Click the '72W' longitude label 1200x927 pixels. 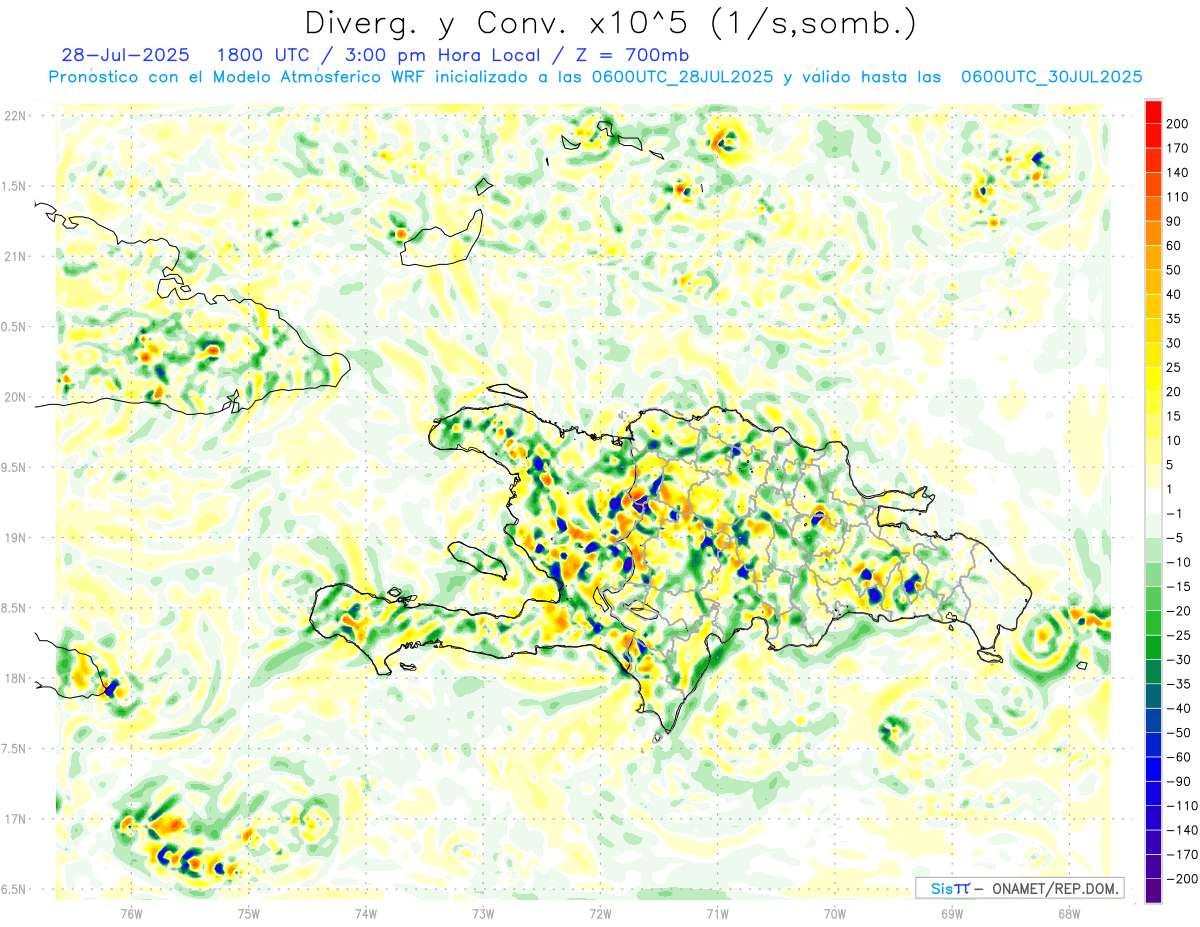tap(600, 913)
